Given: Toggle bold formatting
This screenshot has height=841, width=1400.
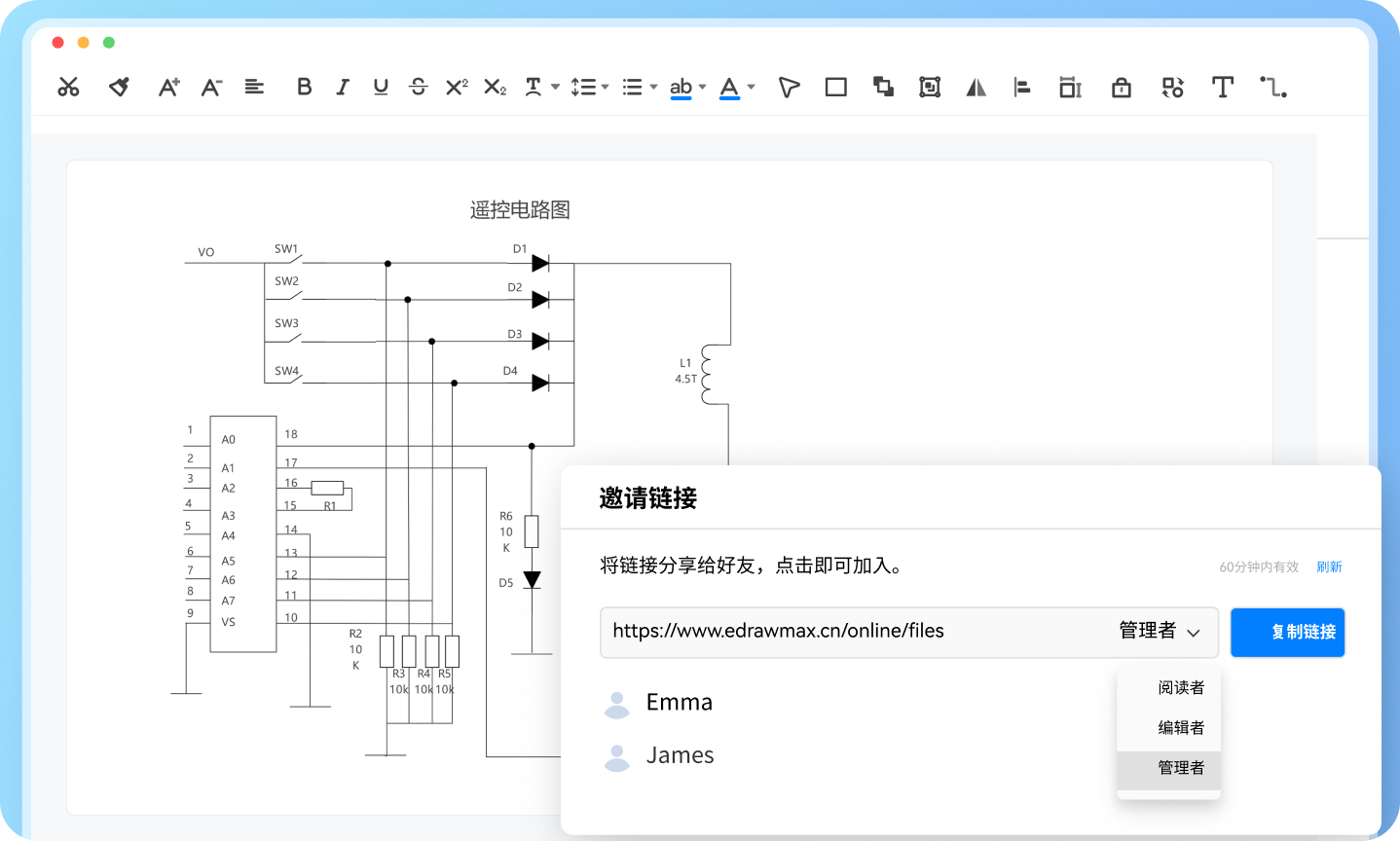Looking at the screenshot, I should click(304, 88).
